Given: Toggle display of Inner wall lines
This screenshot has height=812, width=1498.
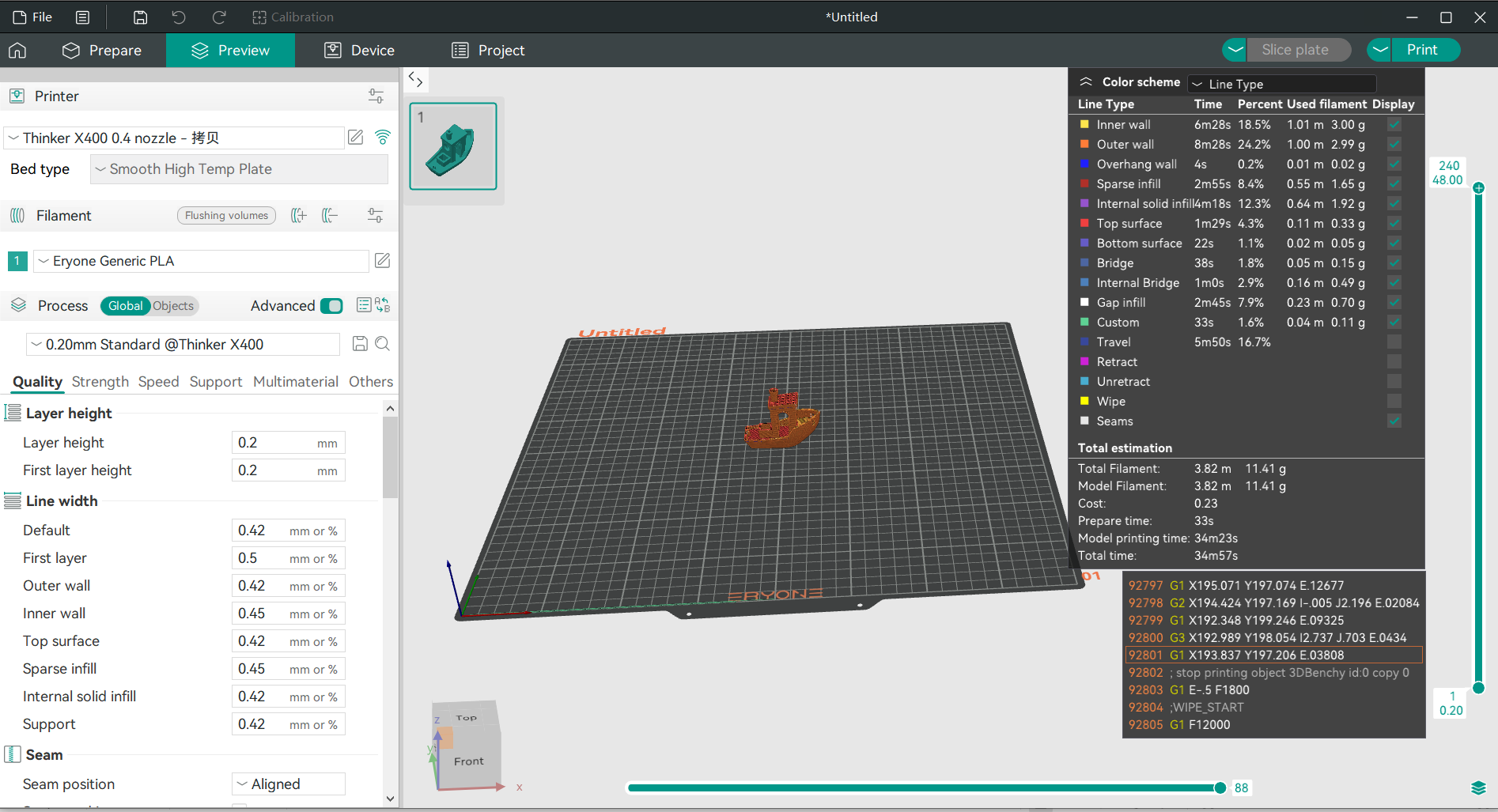Looking at the screenshot, I should [1394, 124].
